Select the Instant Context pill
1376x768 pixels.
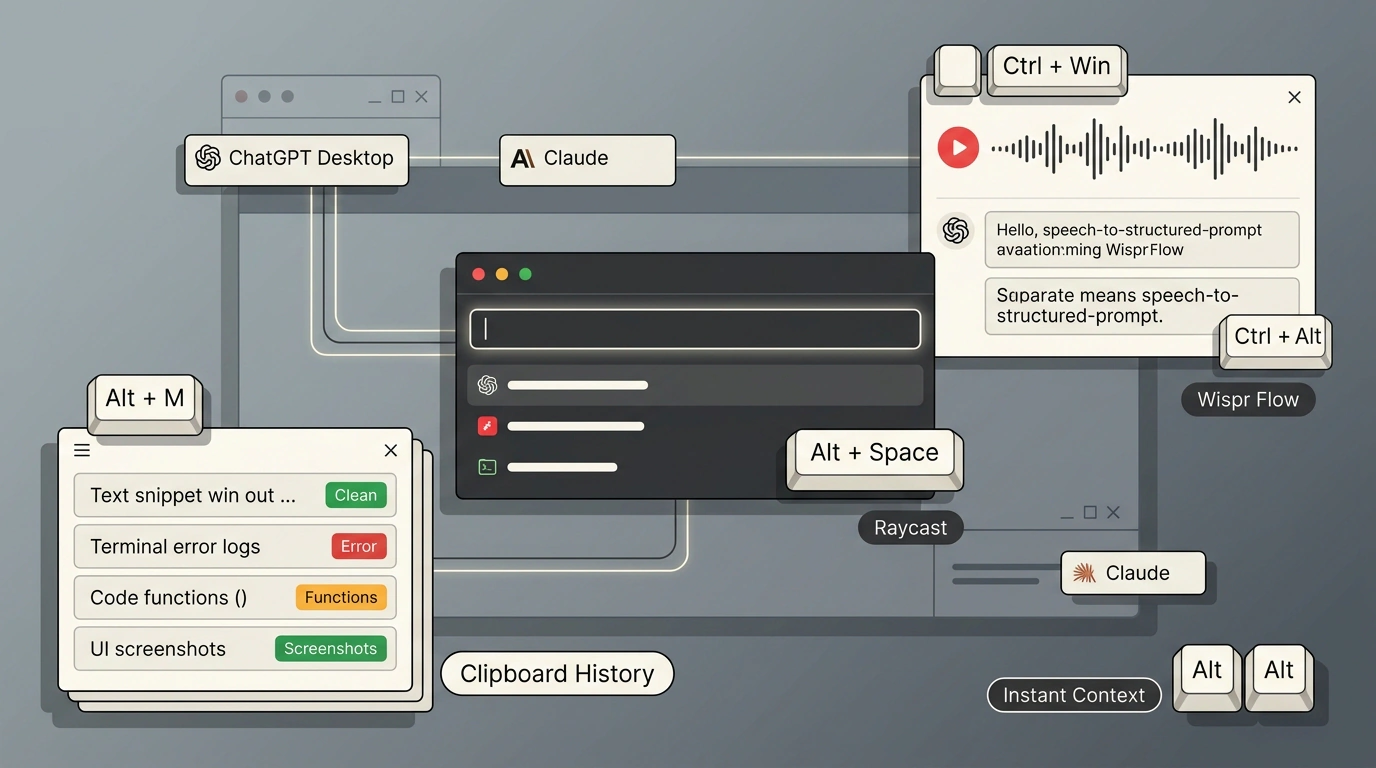[x=1074, y=695]
